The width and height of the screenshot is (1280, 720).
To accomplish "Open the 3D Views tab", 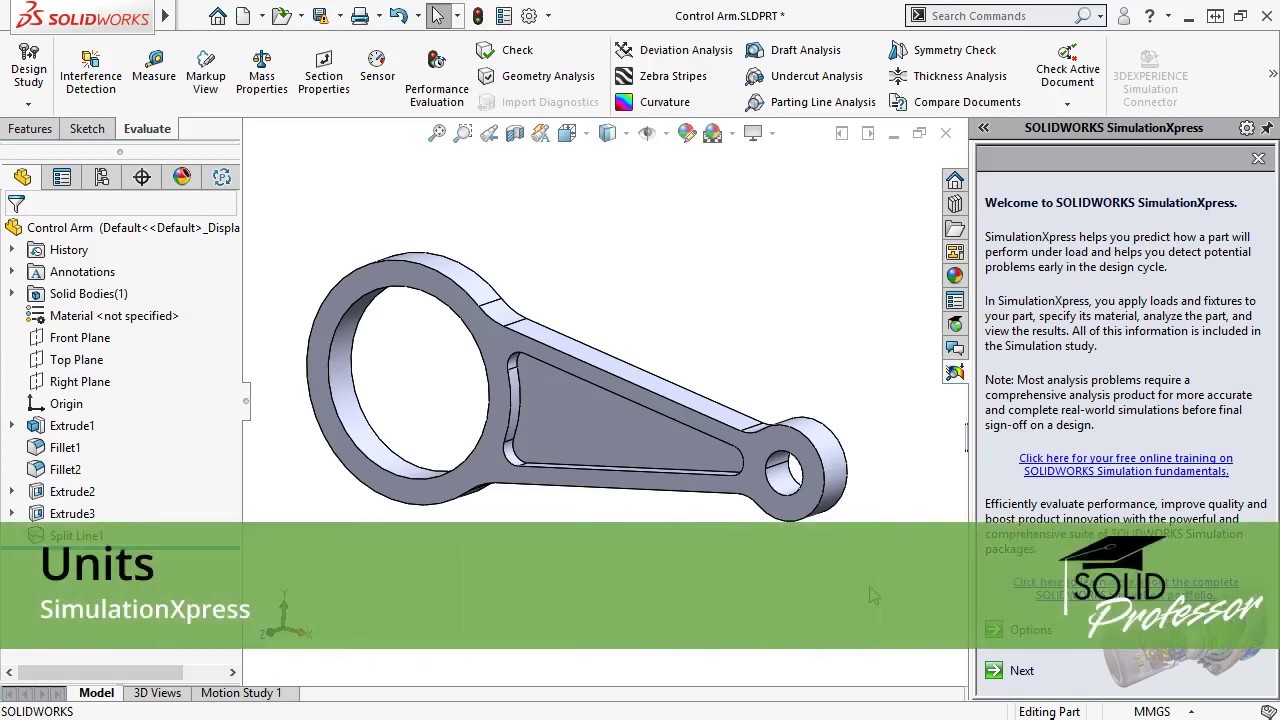I will pyautogui.click(x=157, y=693).
